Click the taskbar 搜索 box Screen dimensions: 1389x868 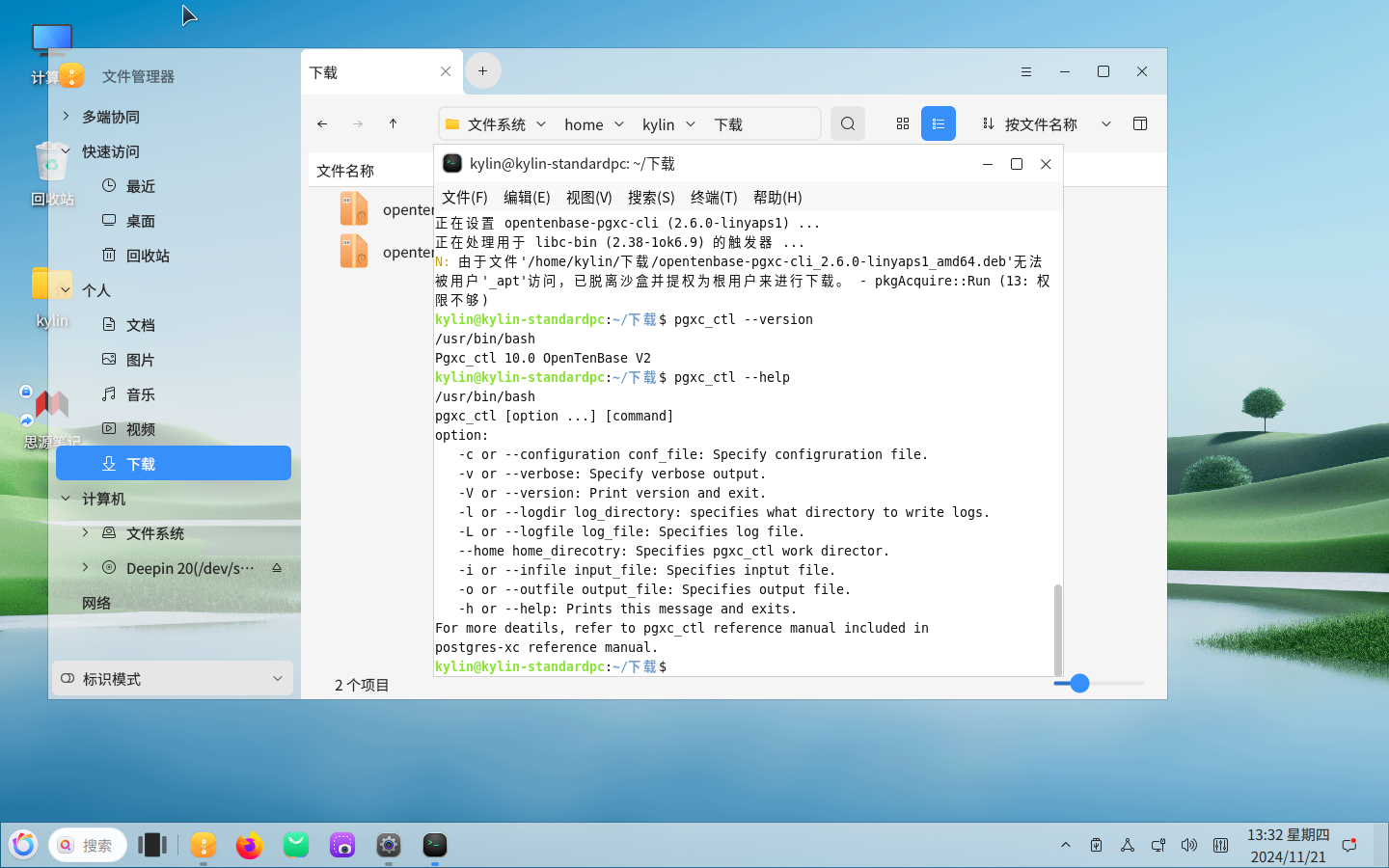coord(88,845)
